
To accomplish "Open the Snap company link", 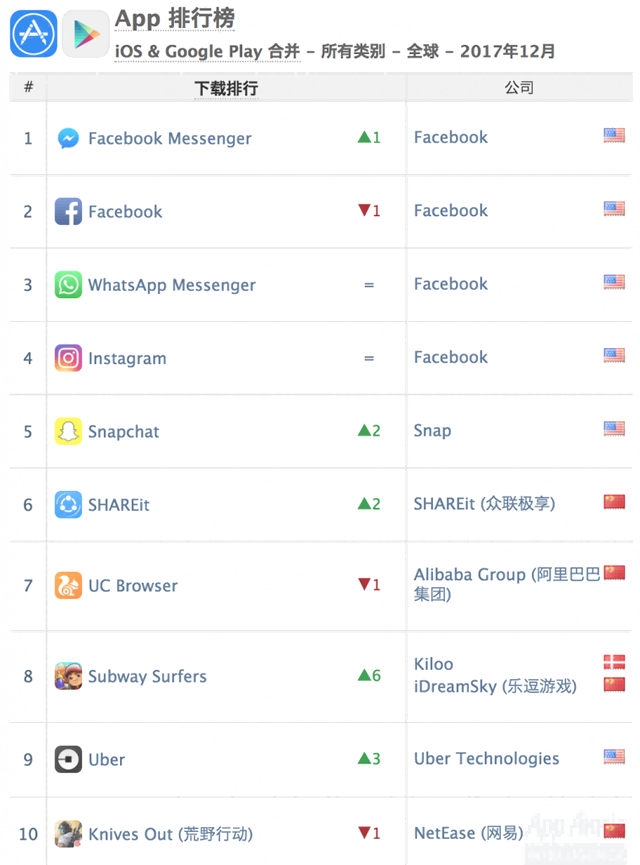I will click(432, 431).
